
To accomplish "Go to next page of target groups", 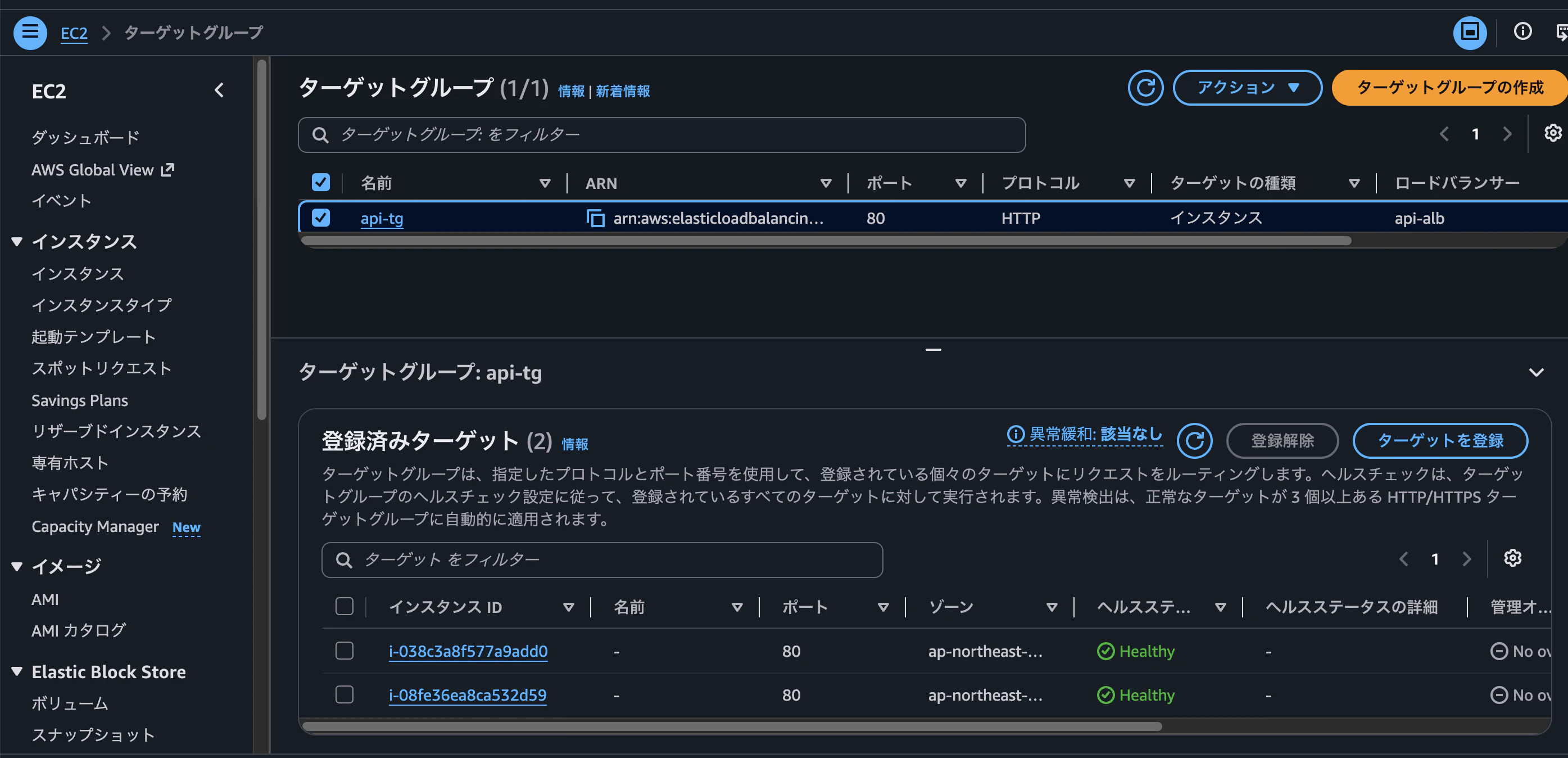I will (1507, 134).
